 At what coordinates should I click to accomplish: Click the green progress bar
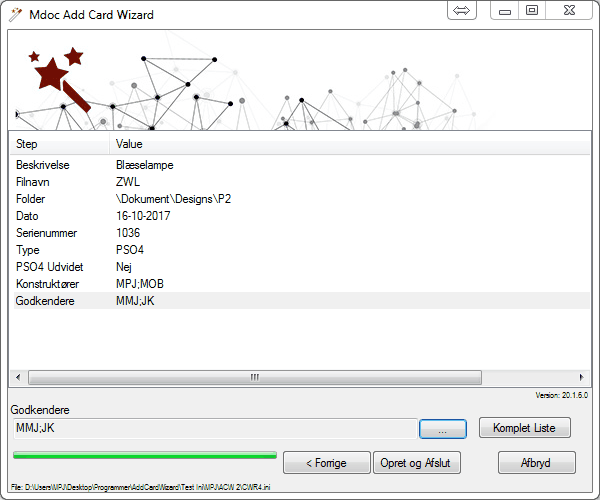pos(144,455)
